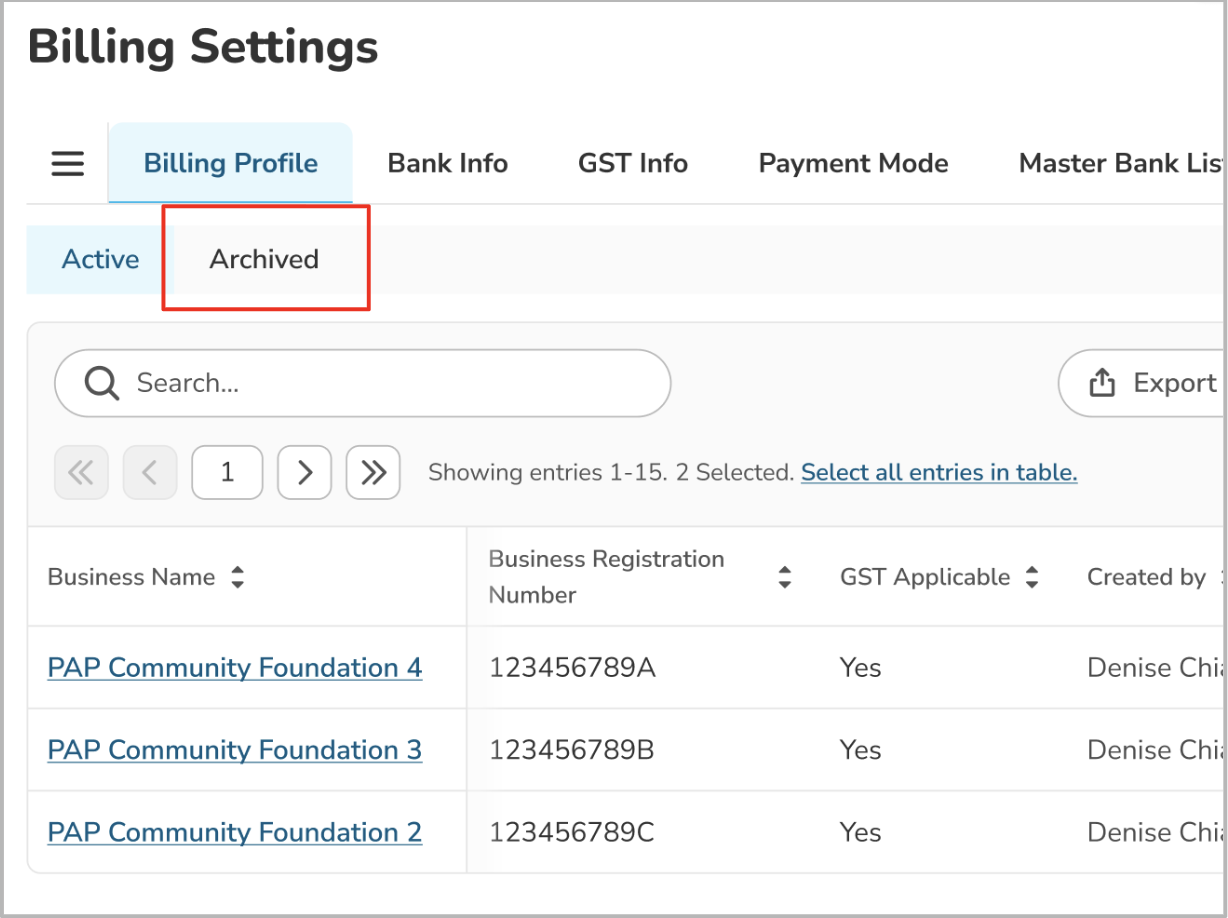Screen dimensions: 1228x918
Task: Click Select all entries in table link
Action: pos(939,472)
